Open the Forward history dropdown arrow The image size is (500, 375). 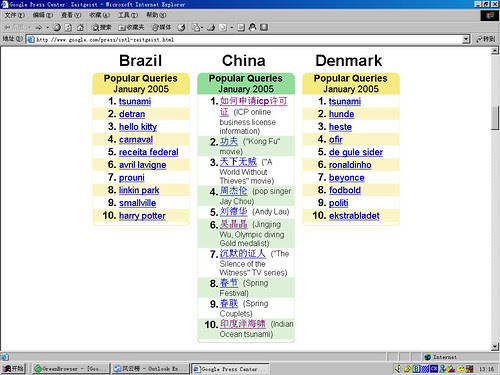point(47,27)
